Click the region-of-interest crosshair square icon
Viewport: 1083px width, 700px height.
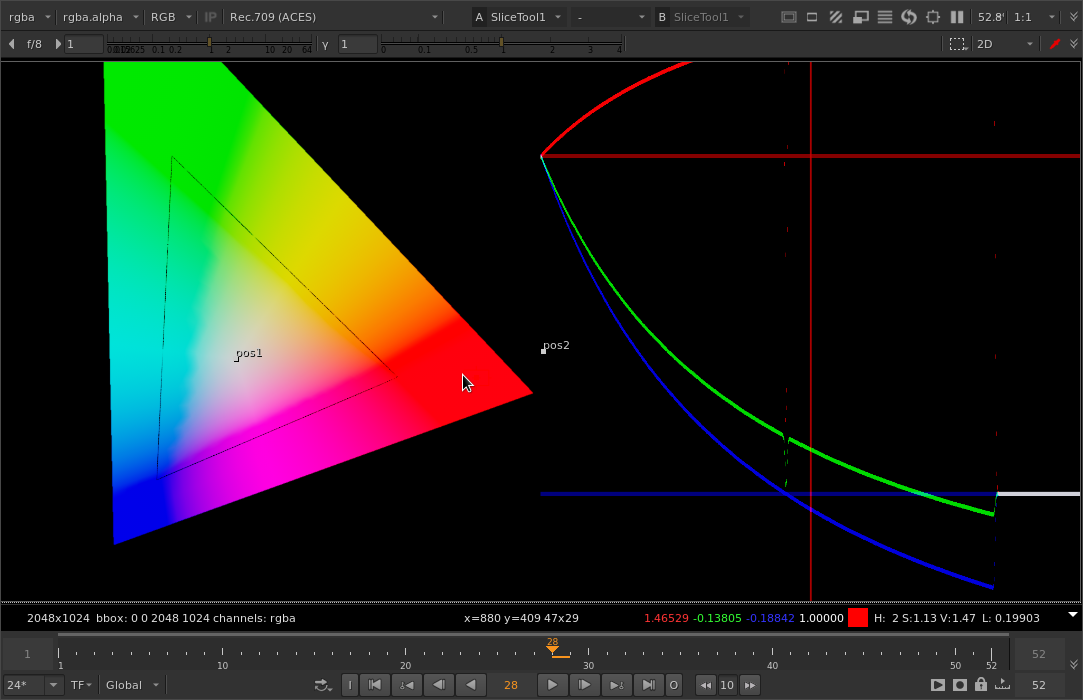point(933,17)
